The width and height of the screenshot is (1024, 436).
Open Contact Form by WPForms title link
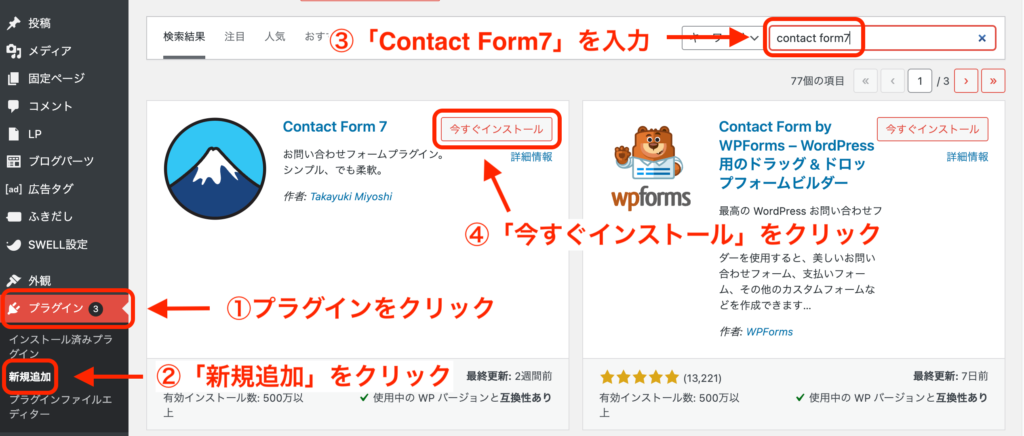797,153
